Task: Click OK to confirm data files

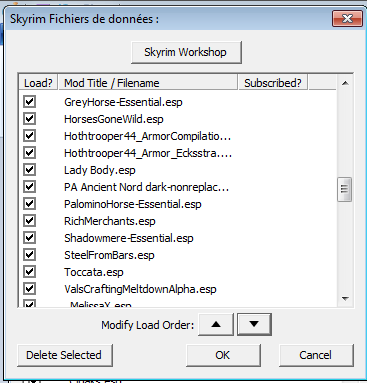Action: (x=223, y=355)
